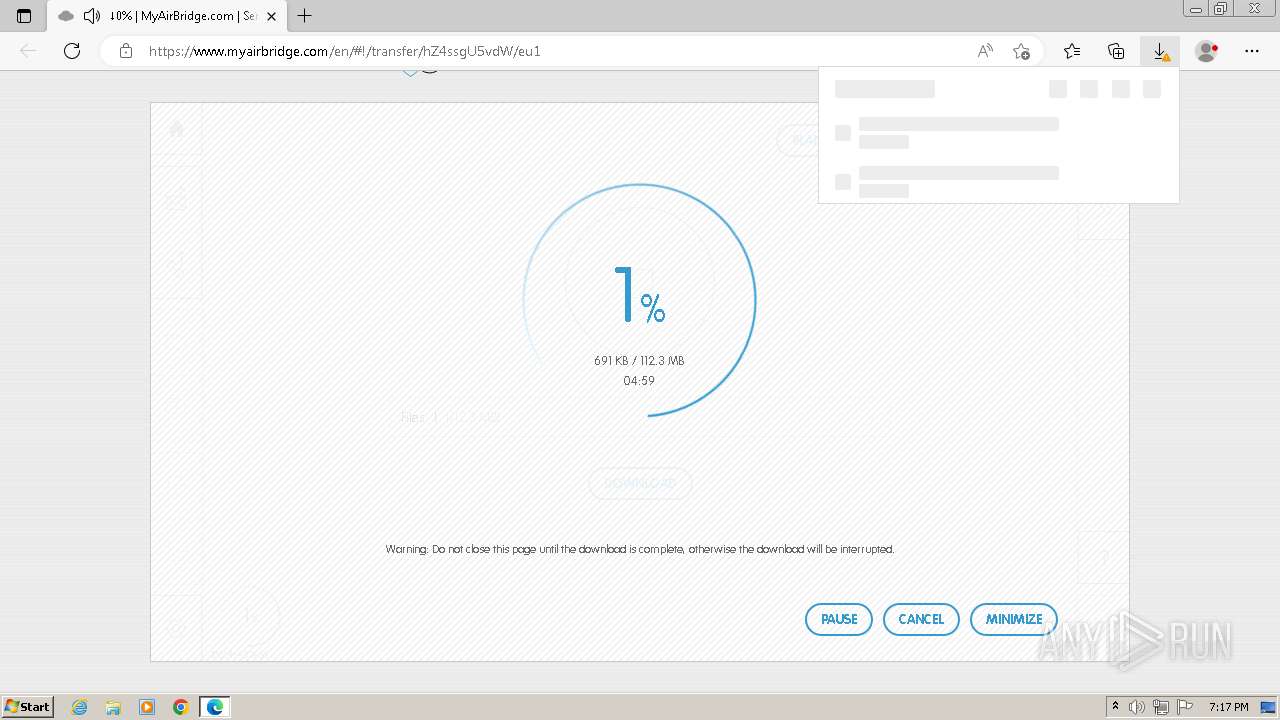Open the Favorites star toolbar icon
Viewport: 1280px width, 720px height.
coord(1072,51)
